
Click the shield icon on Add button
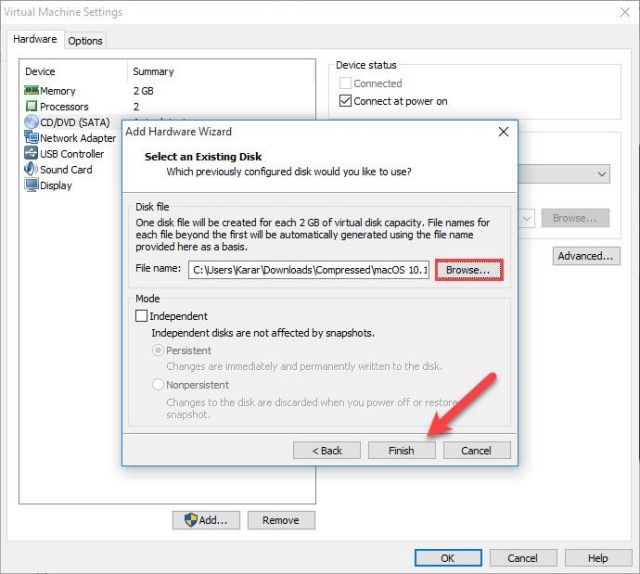(x=191, y=520)
